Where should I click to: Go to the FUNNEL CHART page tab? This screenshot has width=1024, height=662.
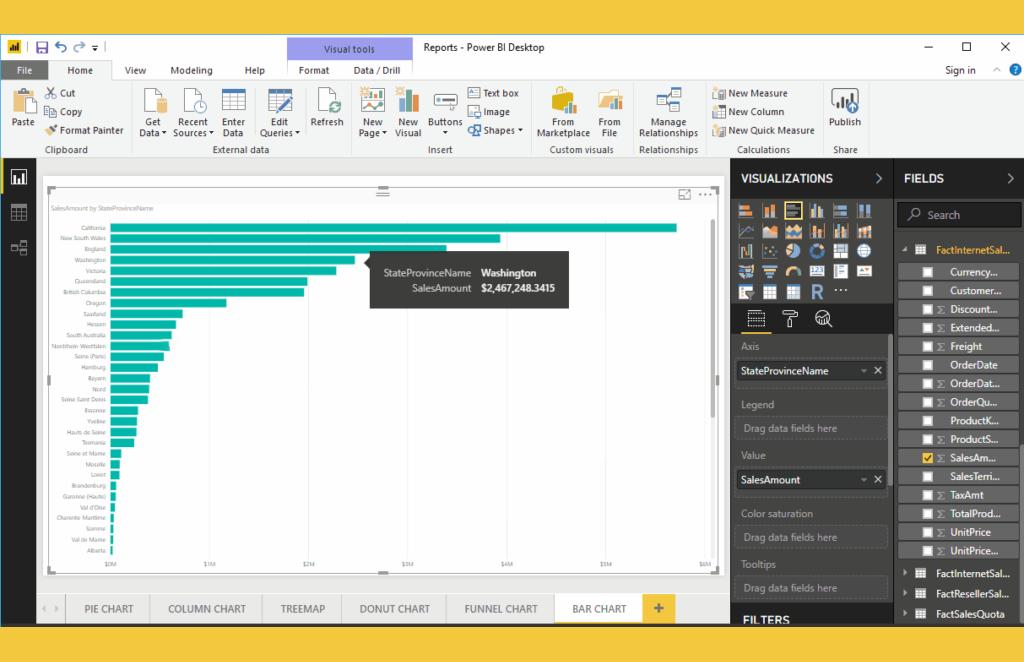tap(501, 608)
